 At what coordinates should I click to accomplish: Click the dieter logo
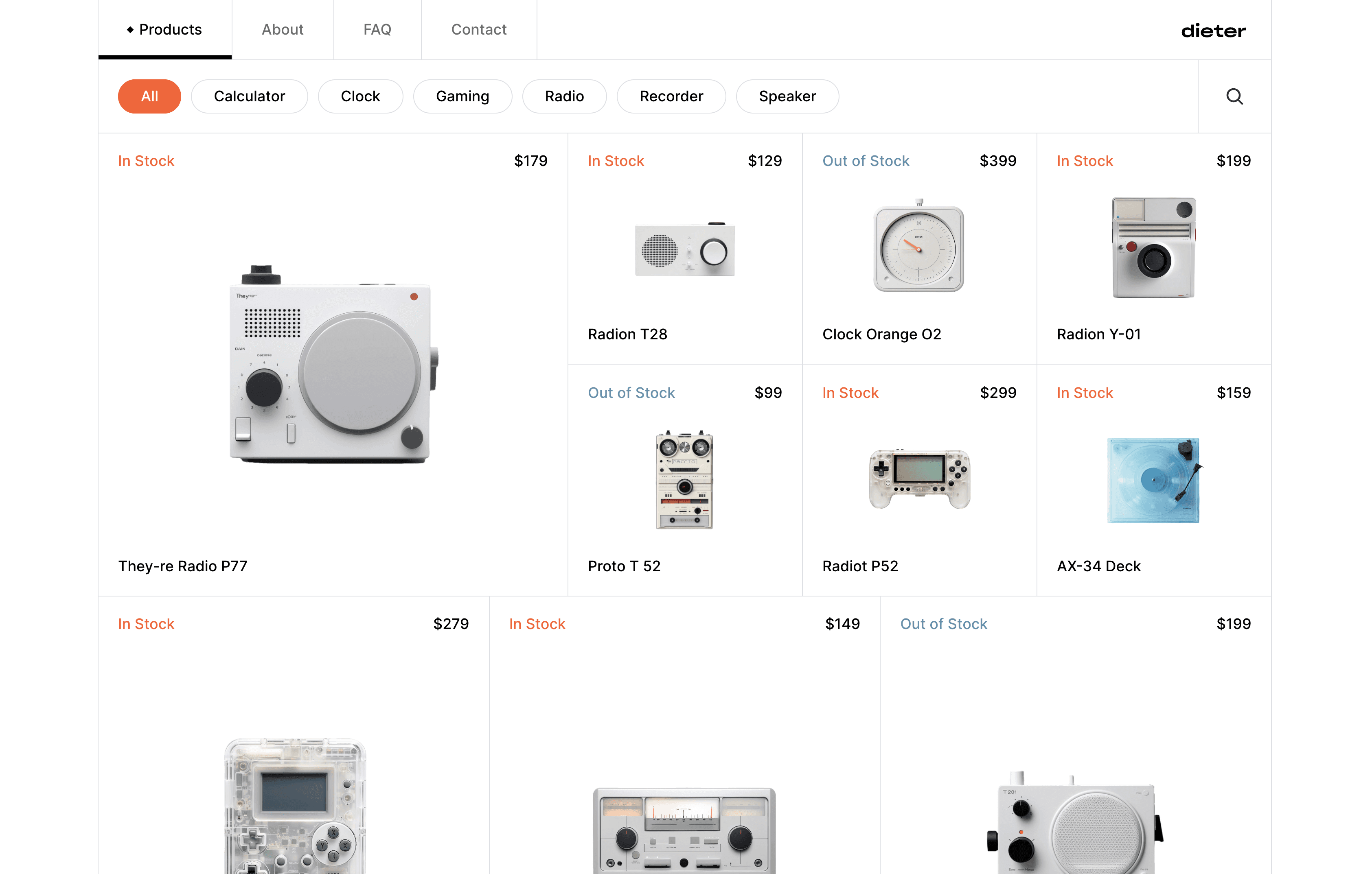(x=1213, y=31)
